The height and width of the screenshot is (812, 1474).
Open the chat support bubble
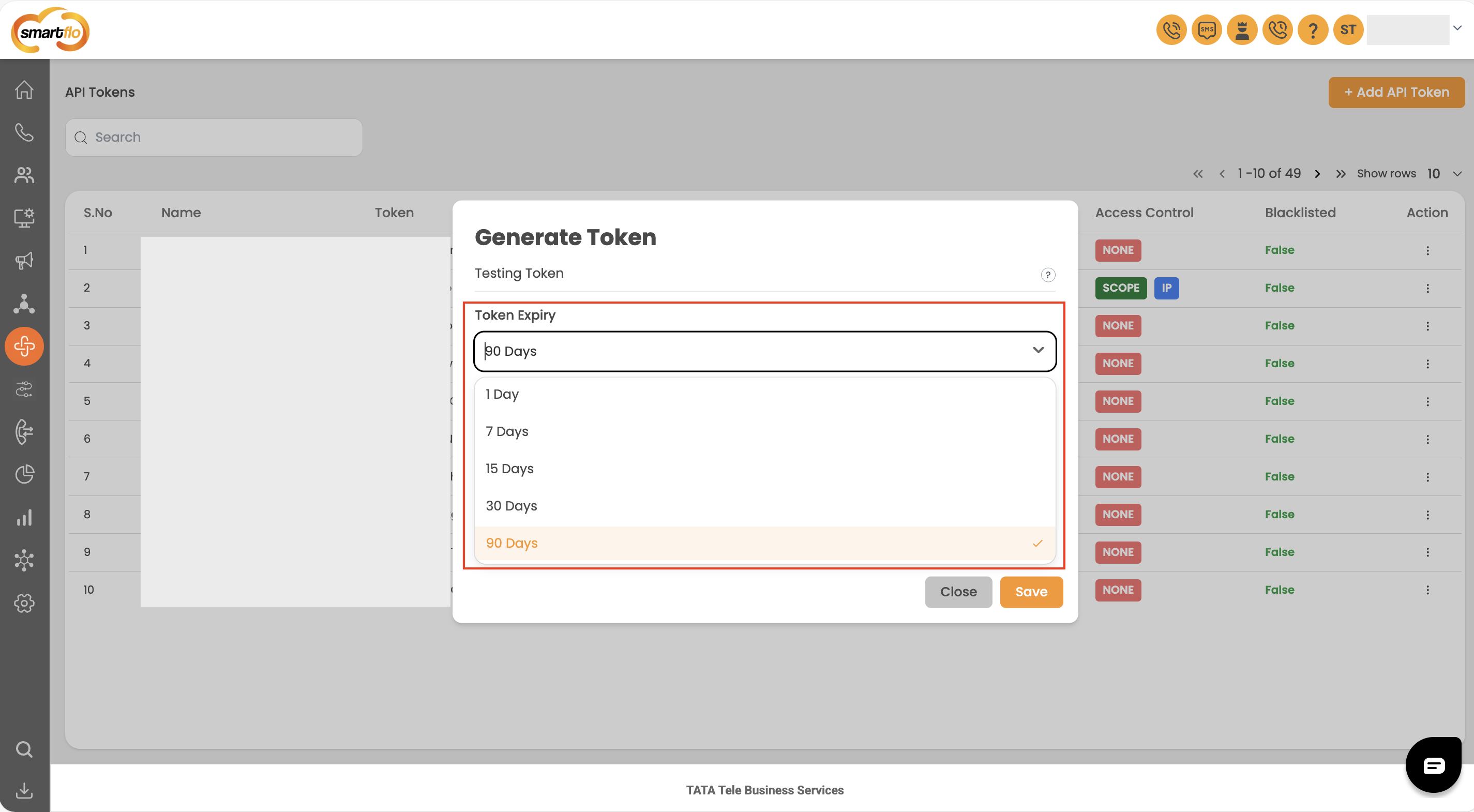pos(1433,765)
